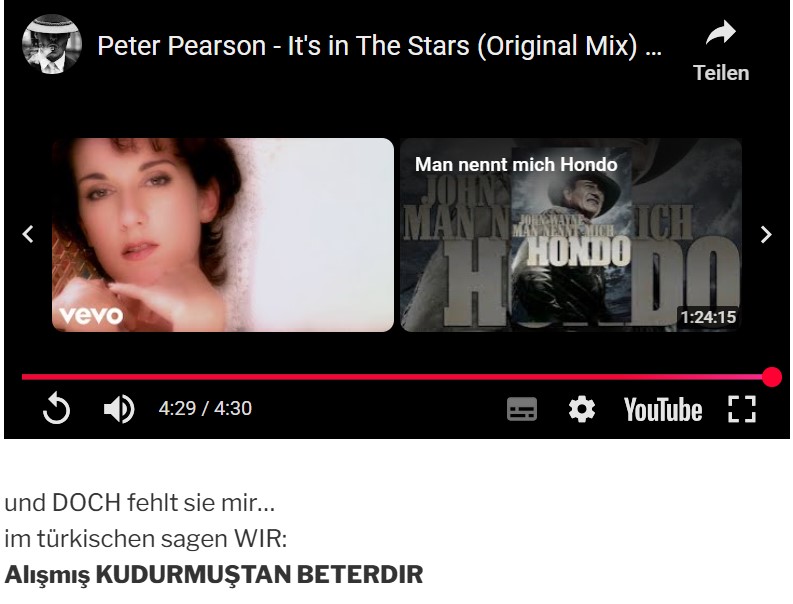Seek to the middle of progress bar
The image size is (793, 604).
(397, 377)
